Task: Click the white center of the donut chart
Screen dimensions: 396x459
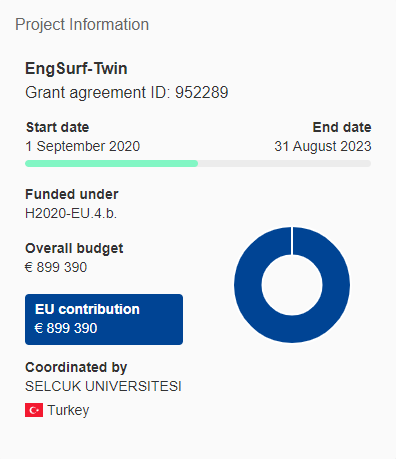Action: (292, 285)
